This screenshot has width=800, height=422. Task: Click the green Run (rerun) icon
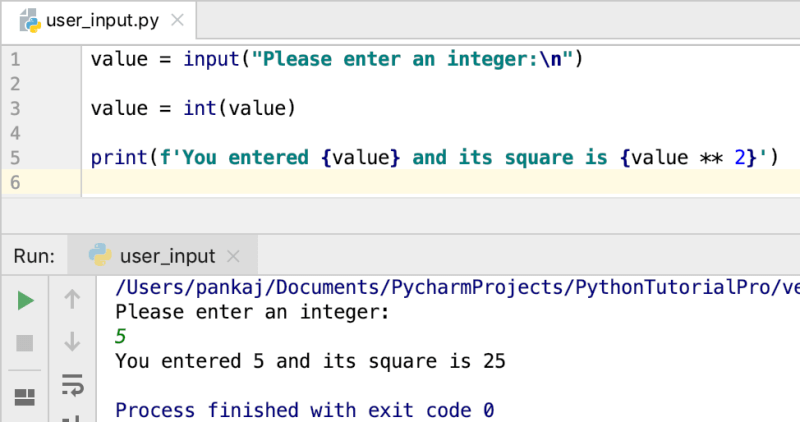pos(26,301)
